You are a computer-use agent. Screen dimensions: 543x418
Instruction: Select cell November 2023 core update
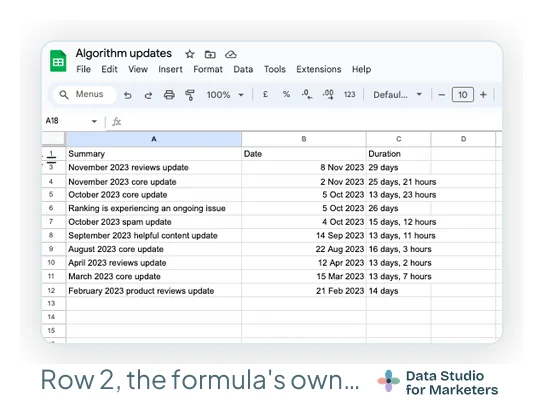pyautogui.click(x=153, y=181)
